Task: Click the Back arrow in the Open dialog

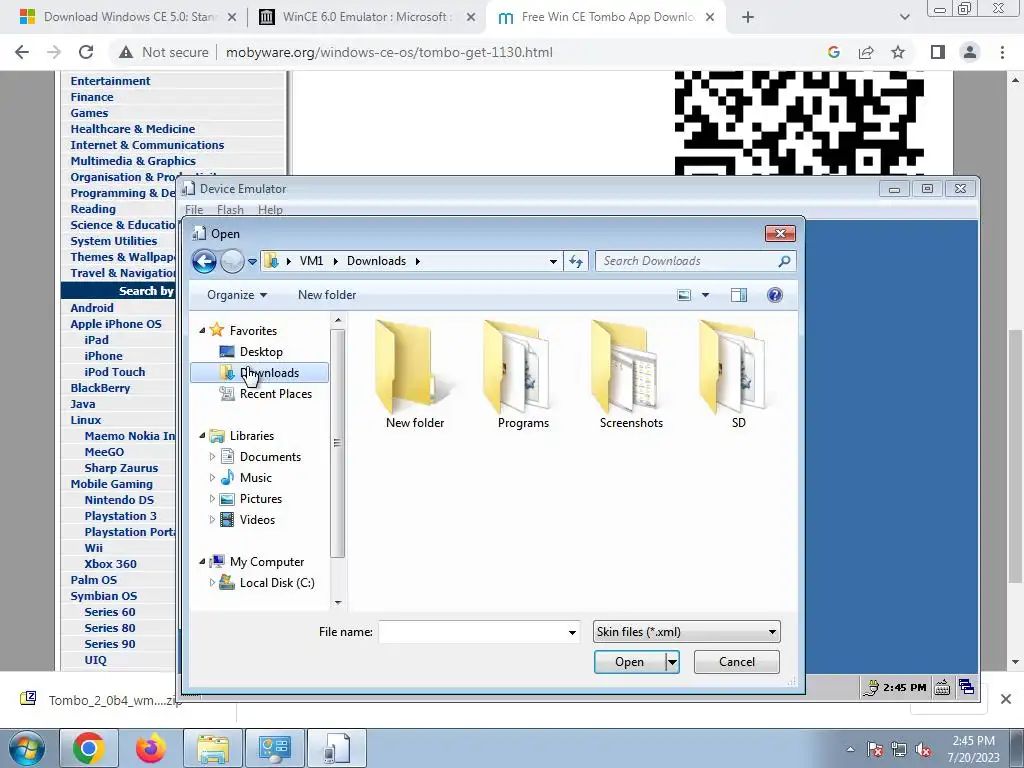Action: [x=204, y=261]
